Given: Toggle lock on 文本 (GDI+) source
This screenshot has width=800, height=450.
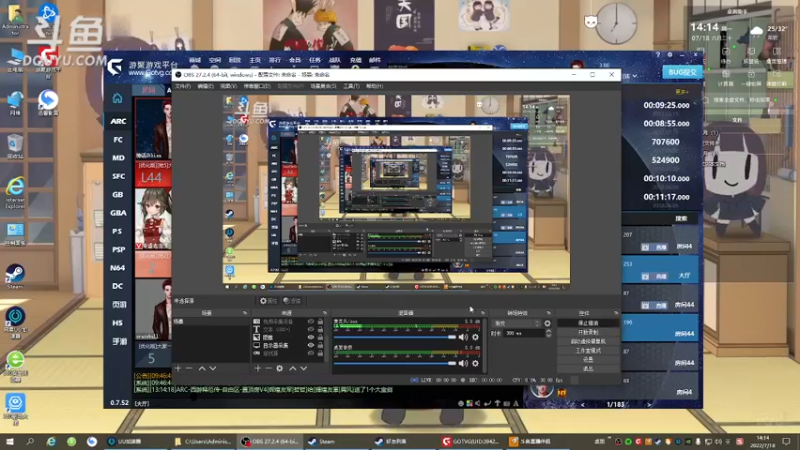Looking at the screenshot, I should (x=320, y=330).
